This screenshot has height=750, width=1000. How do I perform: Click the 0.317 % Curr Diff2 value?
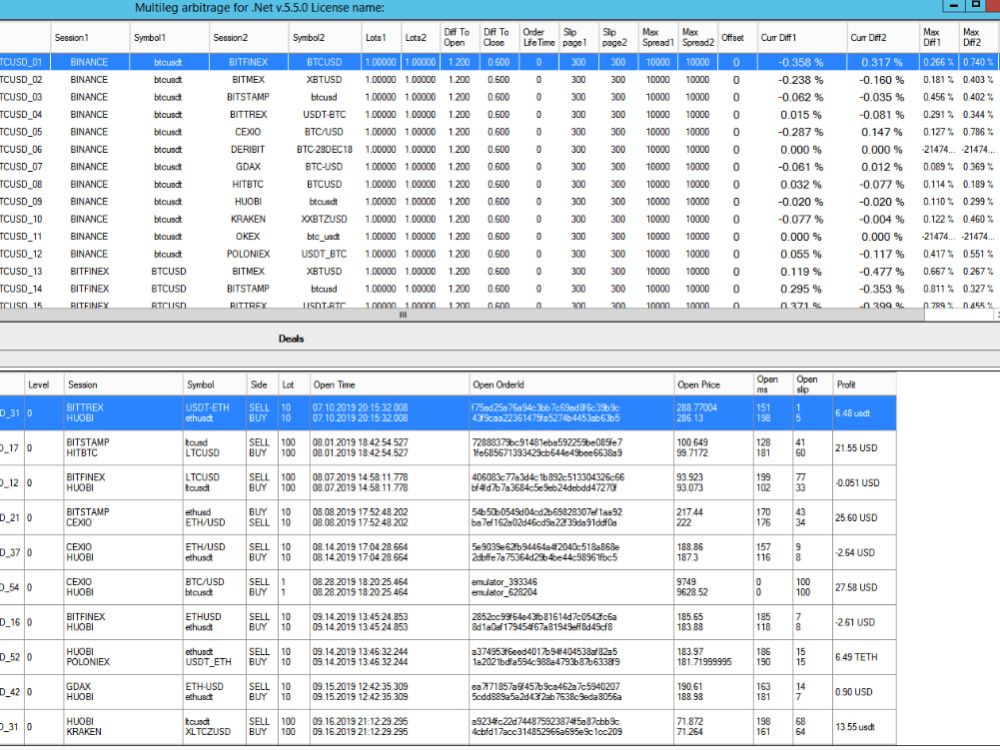pyautogui.click(x=883, y=62)
